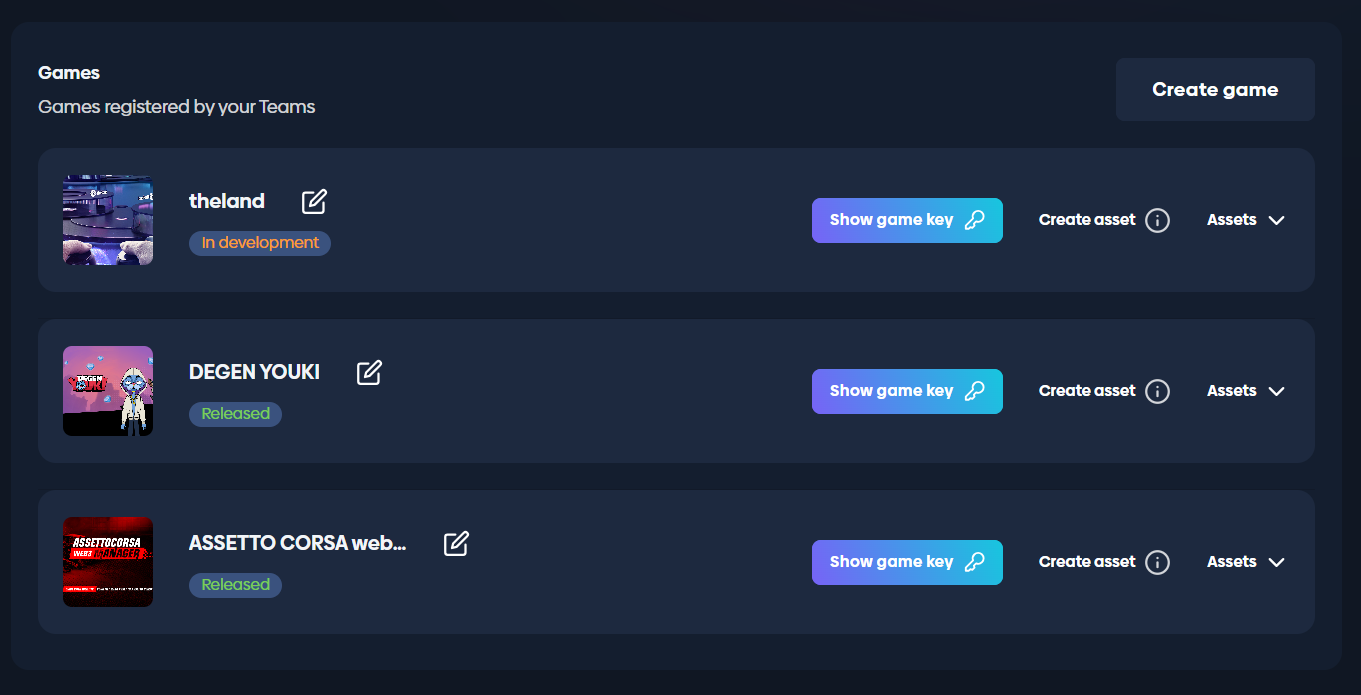Expand the Assets dropdown for theland

click(1245, 220)
